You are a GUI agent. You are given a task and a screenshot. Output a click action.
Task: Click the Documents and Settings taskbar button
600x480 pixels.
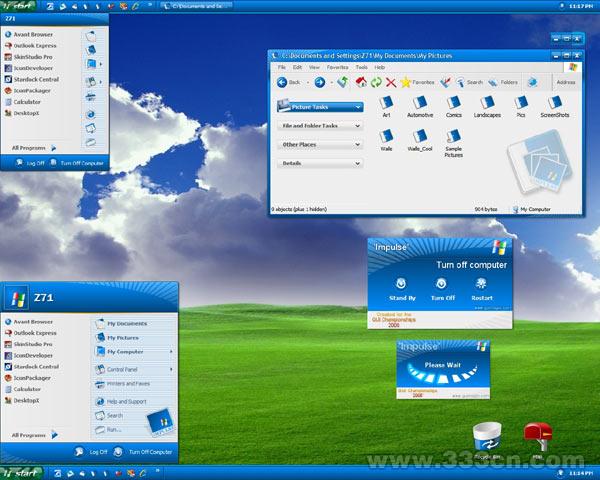(x=196, y=6)
